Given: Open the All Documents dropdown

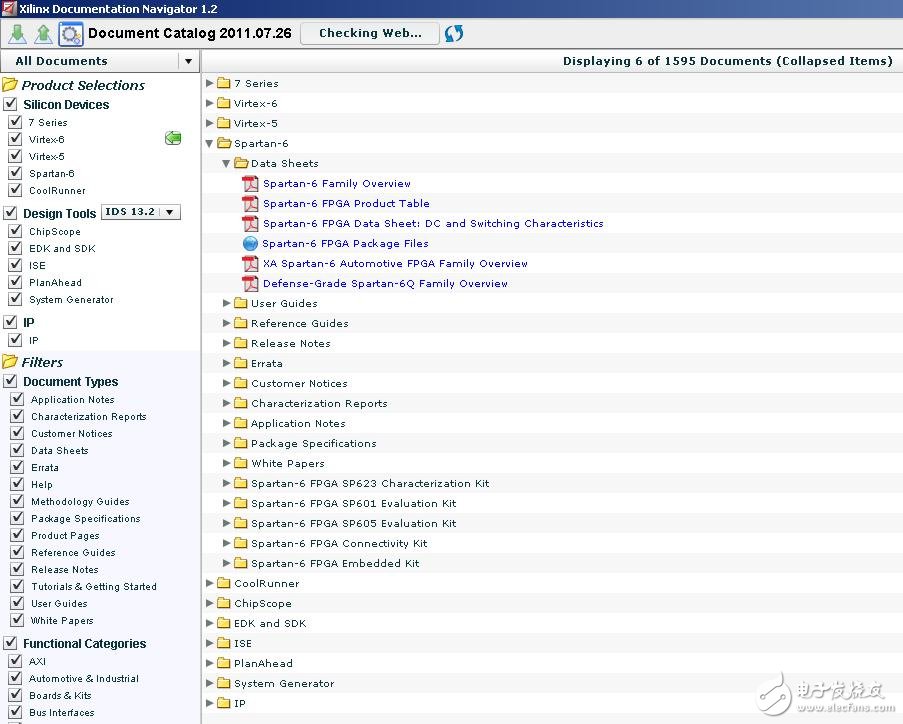Looking at the screenshot, I should (188, 61).
